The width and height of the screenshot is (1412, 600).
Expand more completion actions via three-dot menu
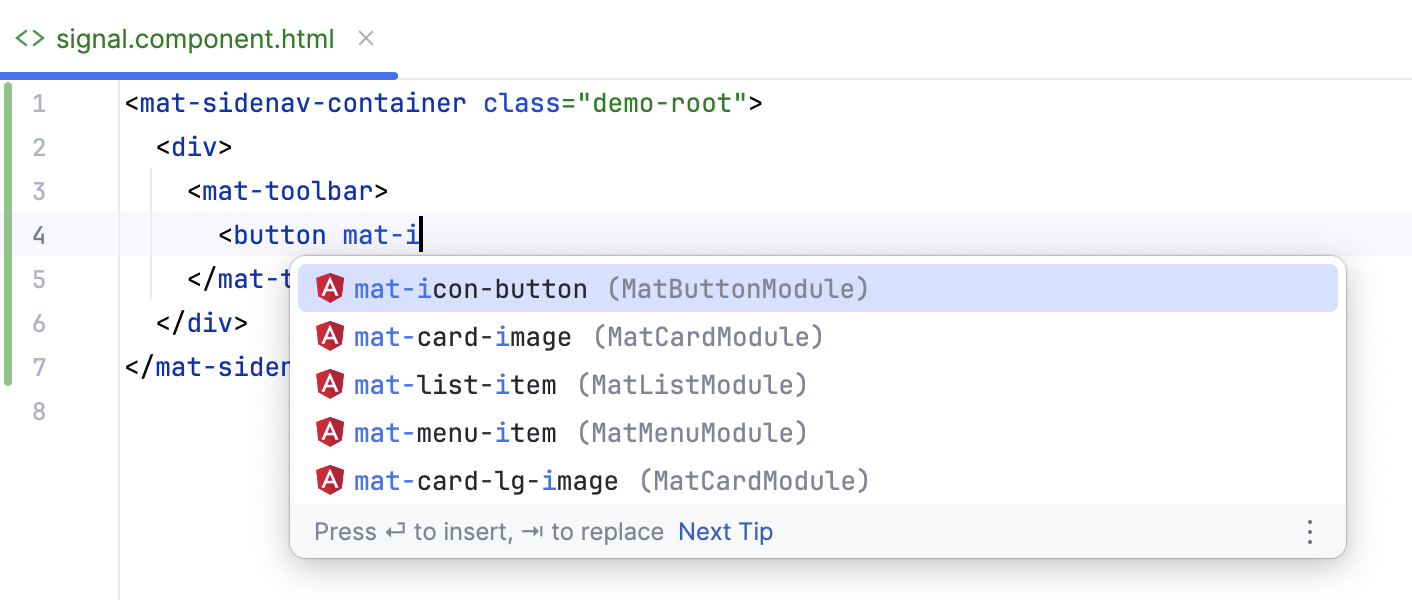[1310, 532]
